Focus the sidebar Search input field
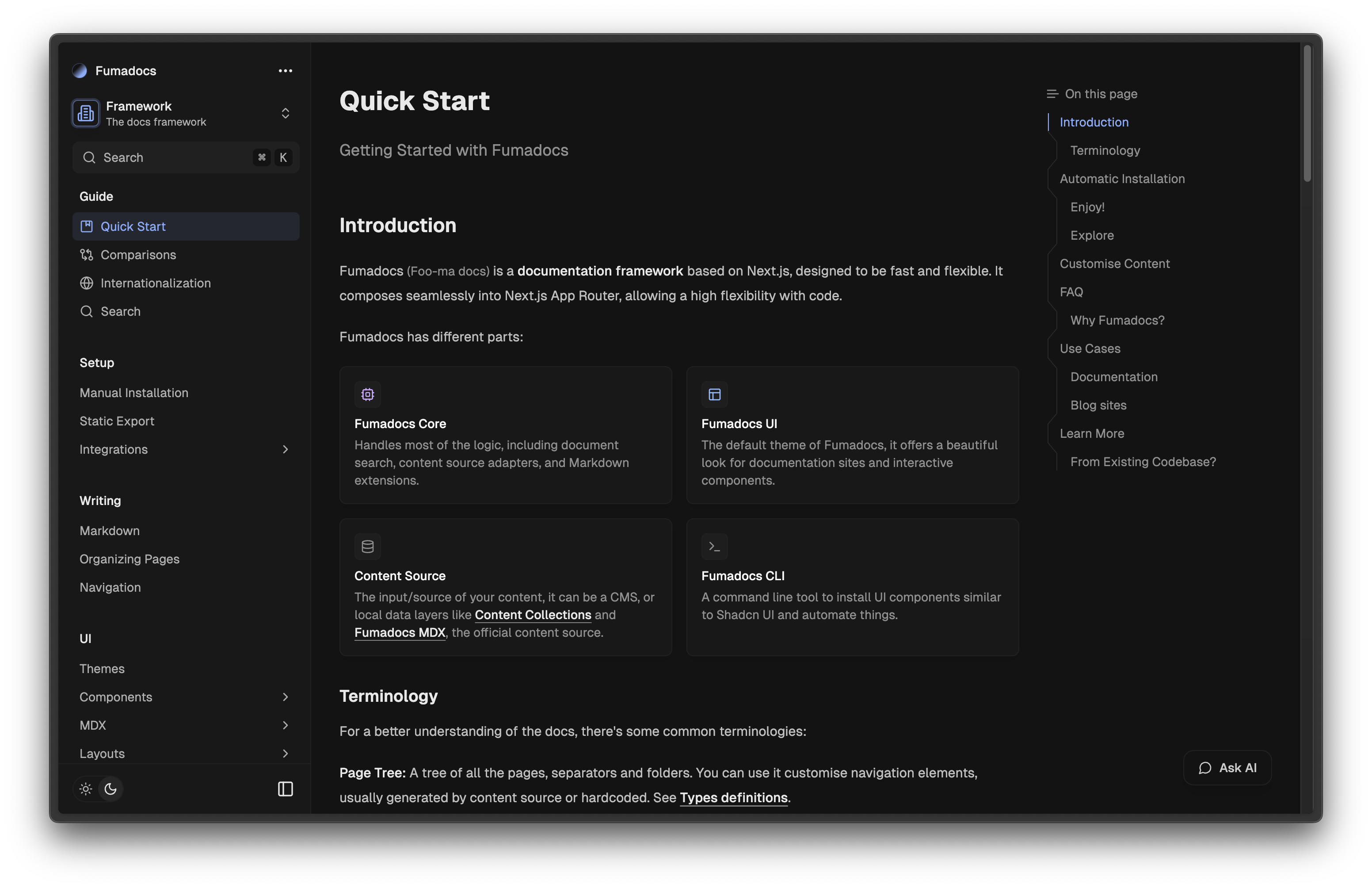The width and height of the screenshot is (1372, 888). pyautogui.click(x=173, y=157)
